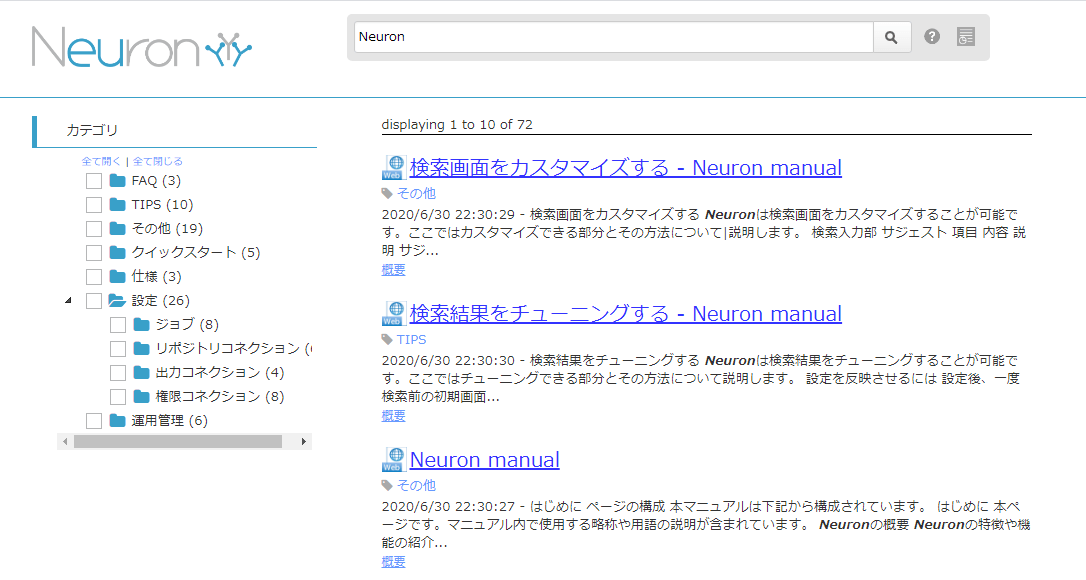Click the 'displaying 1 to 10 of 72' text

point(457,125)
